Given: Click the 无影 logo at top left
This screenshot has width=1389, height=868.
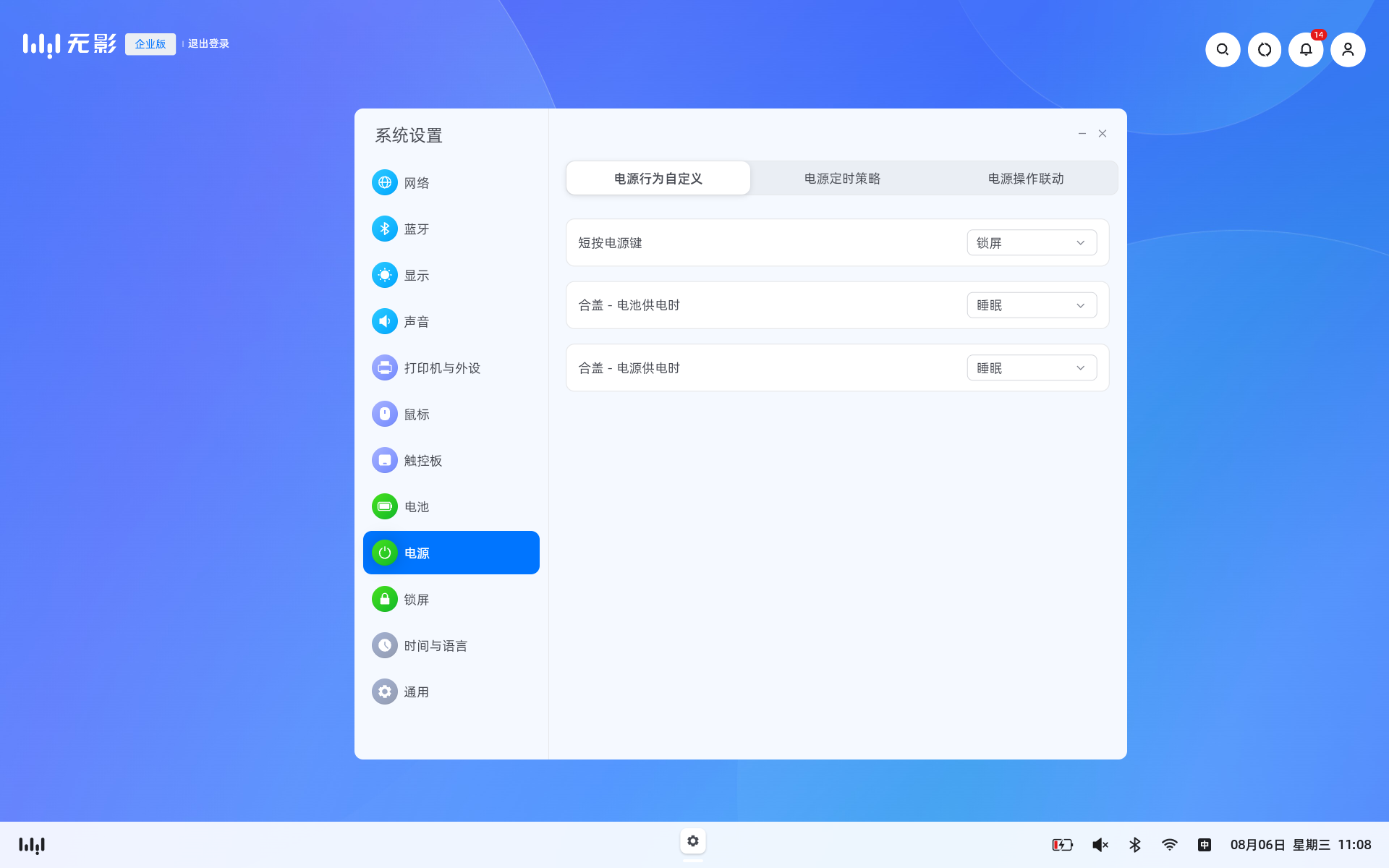Looking at the screenshot, I should [x=69, y=44].
